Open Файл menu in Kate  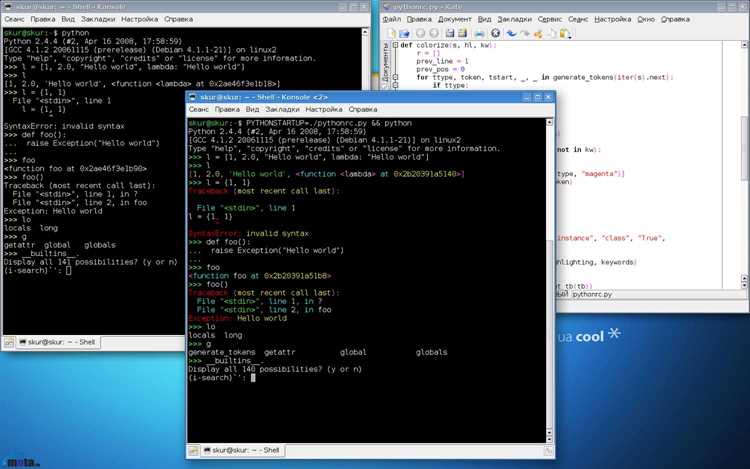[392, 19]
